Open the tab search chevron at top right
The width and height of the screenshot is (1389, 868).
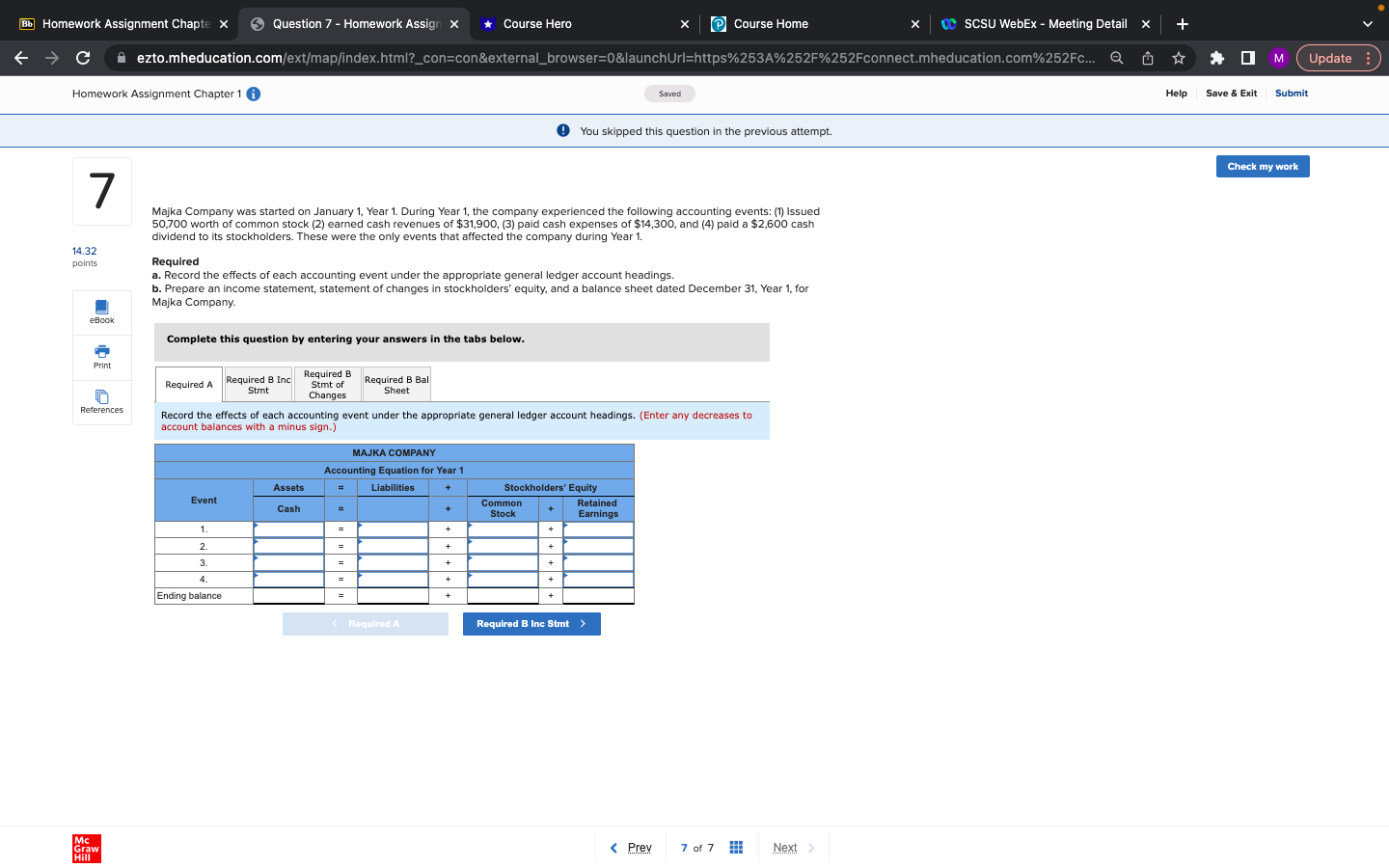1366,23
